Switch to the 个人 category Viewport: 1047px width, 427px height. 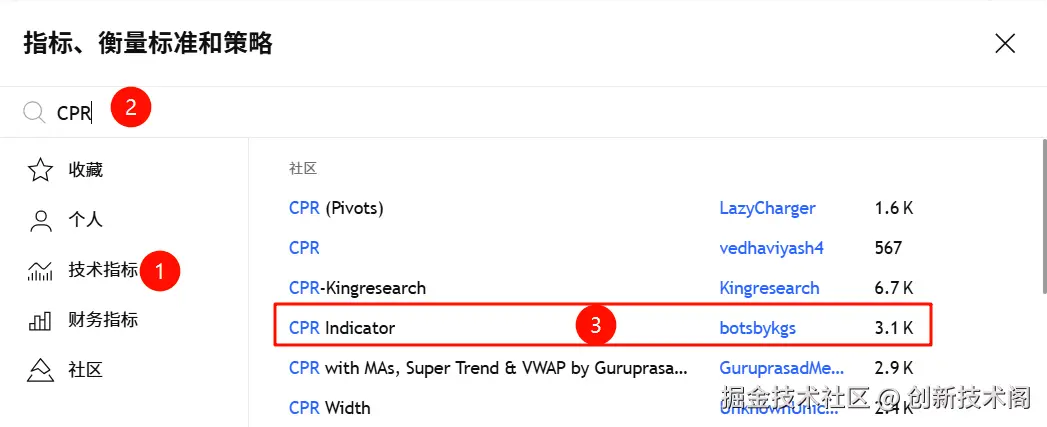point(86,220)
